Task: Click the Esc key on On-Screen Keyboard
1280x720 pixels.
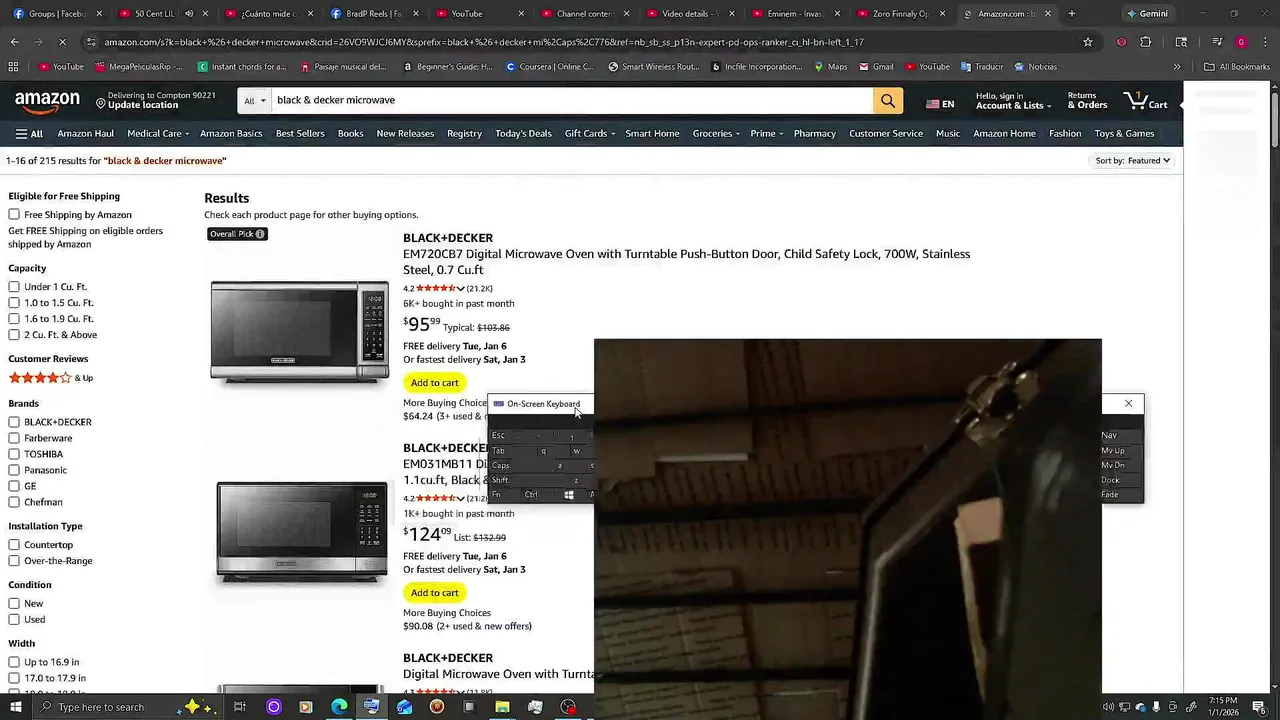Action: point(498,436)
